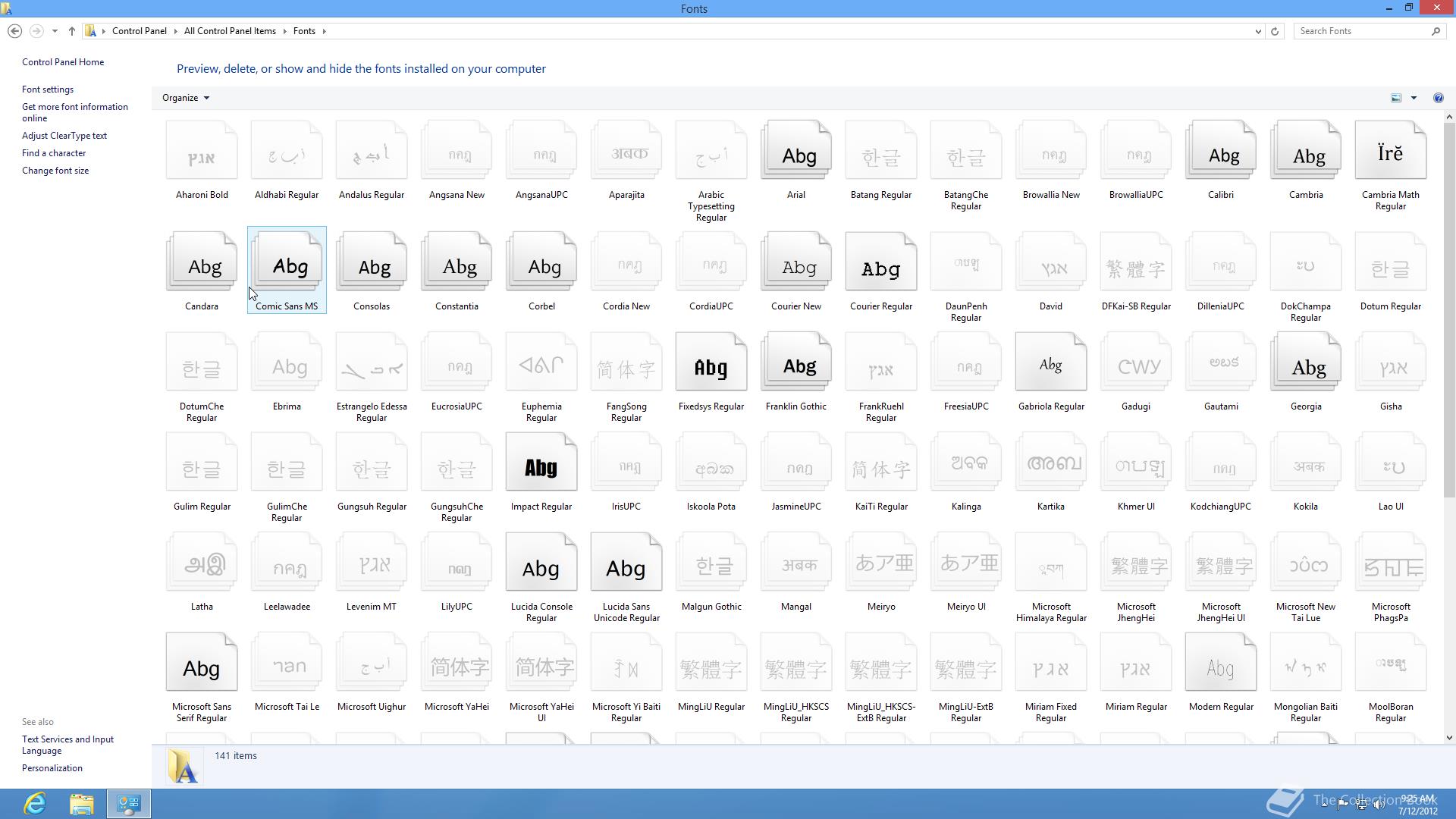The width and height of the screenshot is (1456, 819).
Task: Expand the address bar history dropdown
Action: pyautogui.click(x=1258, y=31)
